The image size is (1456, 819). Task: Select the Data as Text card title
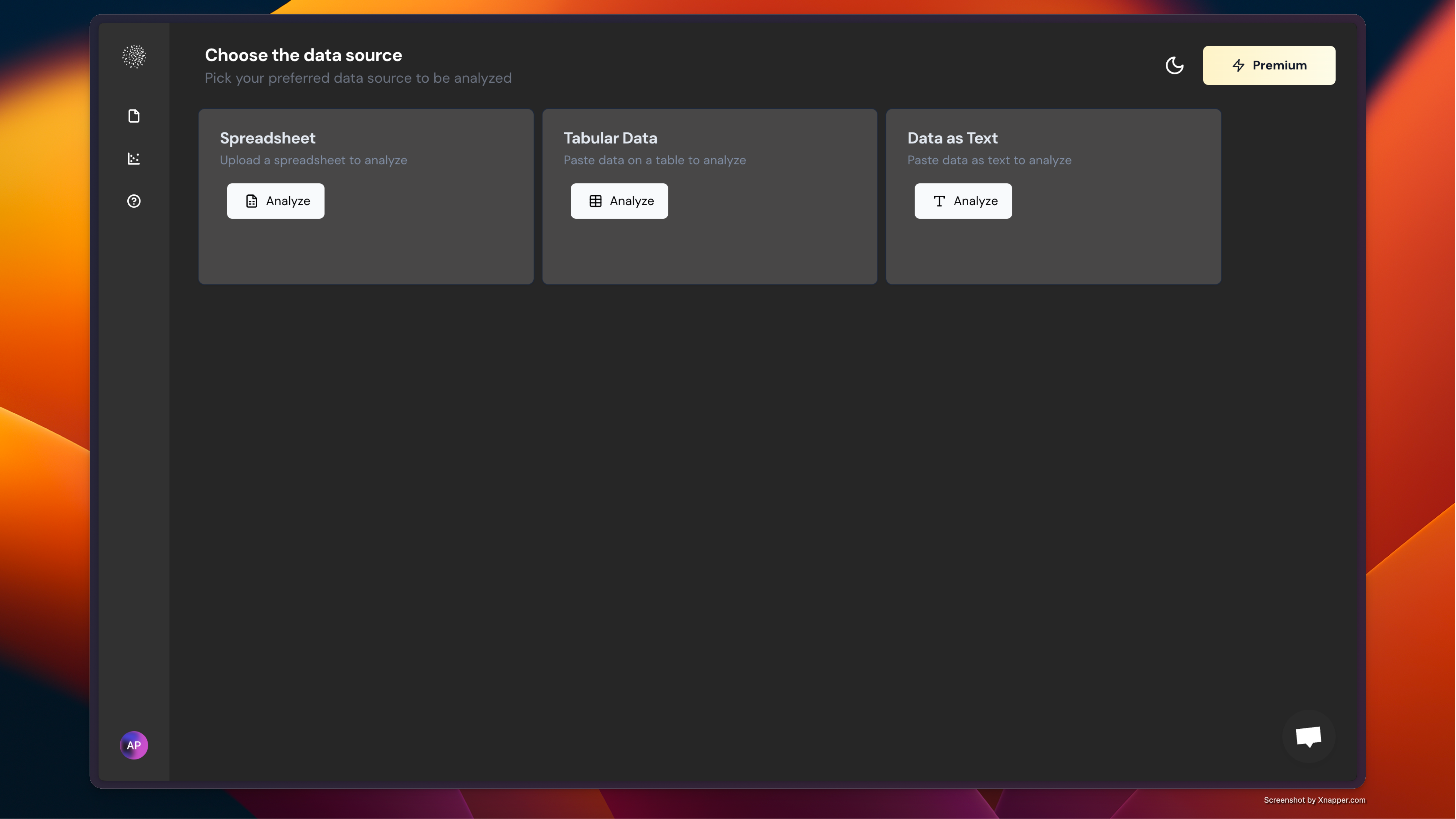pyautogui.click(x=952, y=139)
